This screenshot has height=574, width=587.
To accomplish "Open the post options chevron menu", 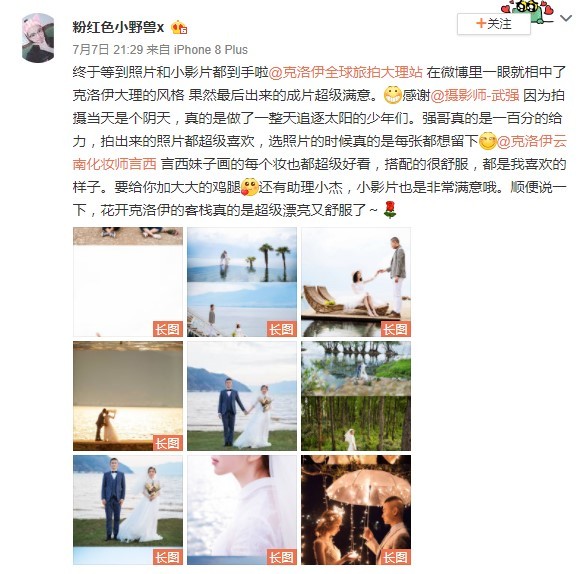I will point(566,18).
